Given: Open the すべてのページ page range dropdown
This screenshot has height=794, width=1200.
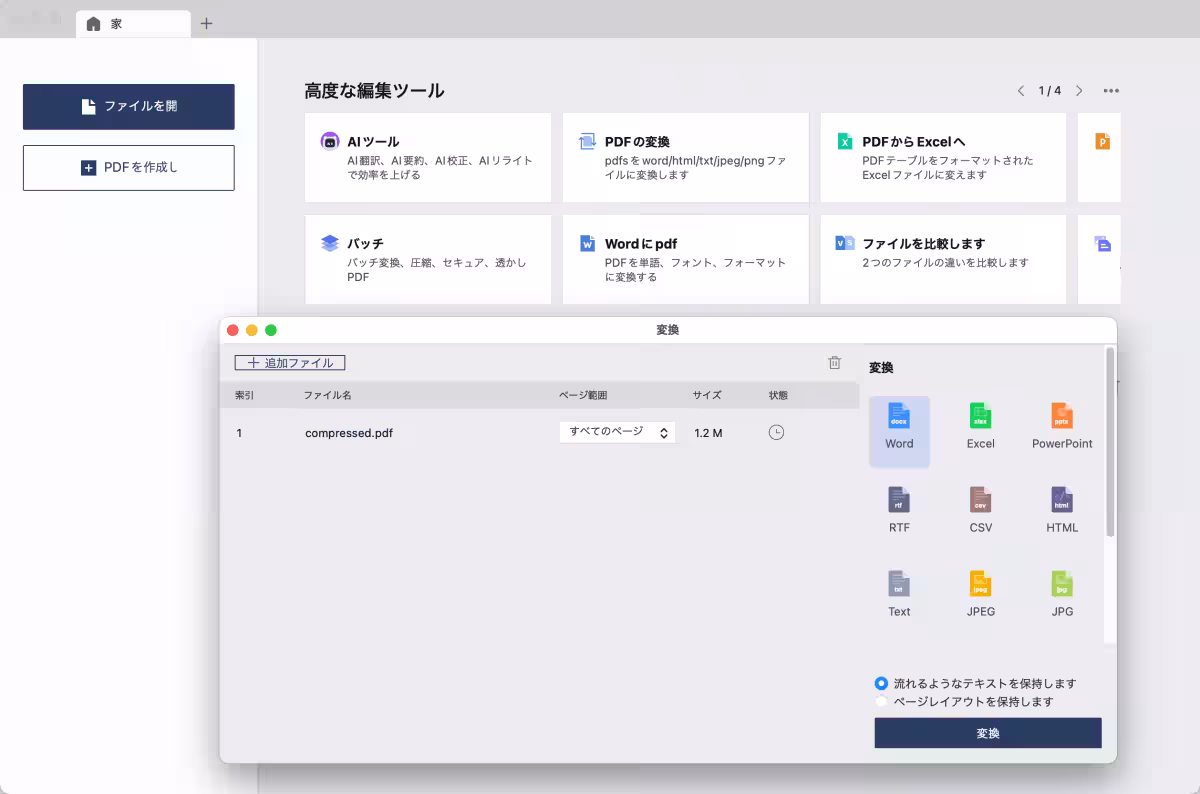Looking at the screenshot, I should (x=617, y=432).
